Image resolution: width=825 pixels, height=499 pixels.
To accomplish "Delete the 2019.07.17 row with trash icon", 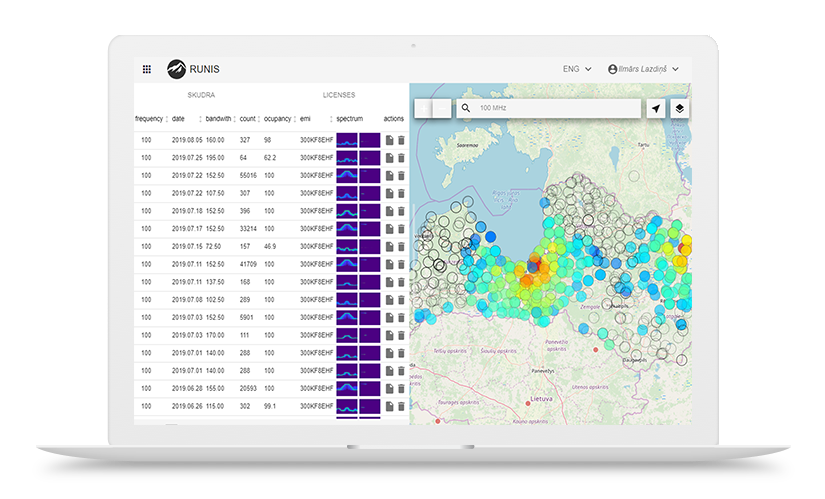I will [x=401, y=229].
